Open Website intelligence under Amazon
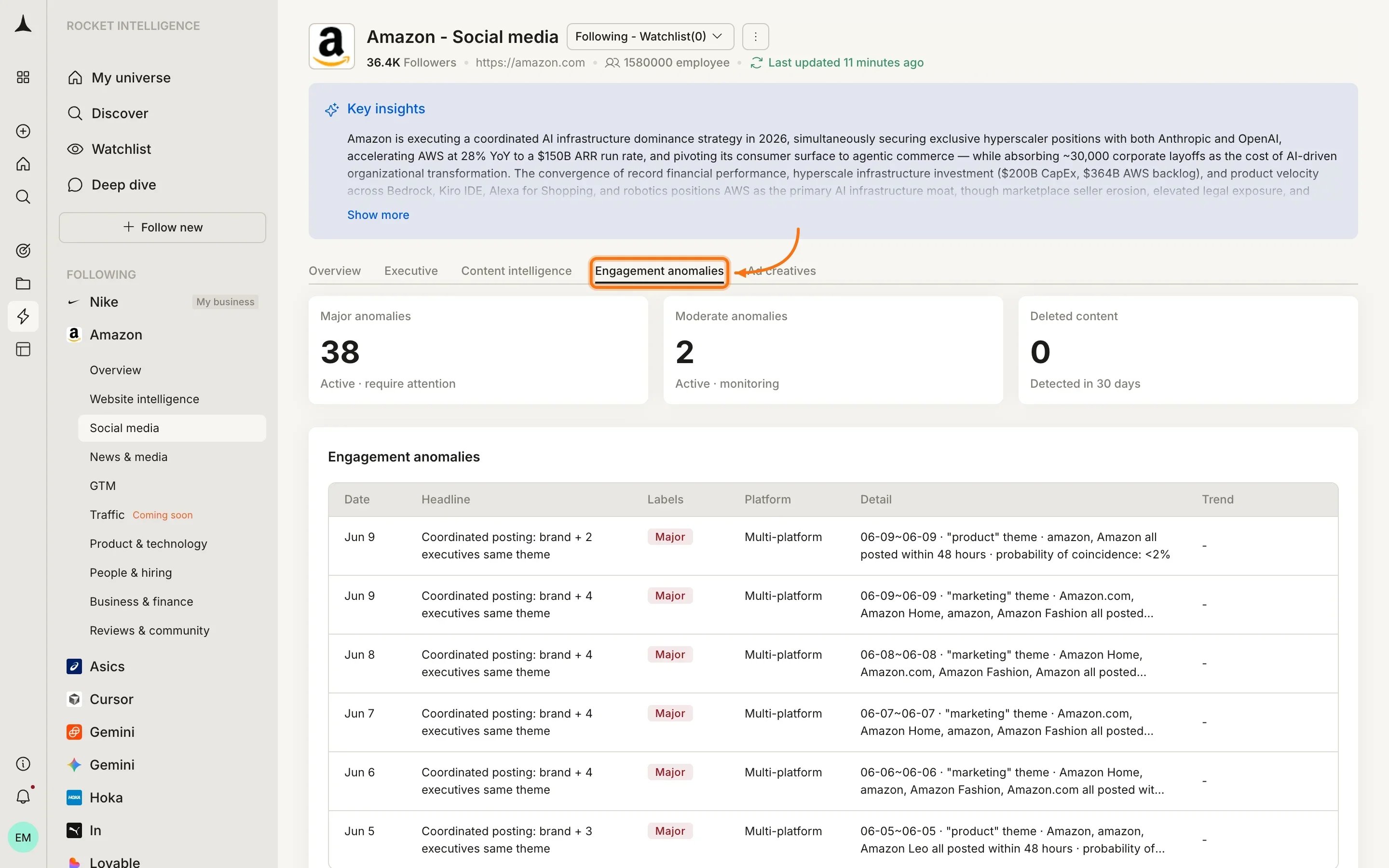1389x868 pixels. pos(144,399)
